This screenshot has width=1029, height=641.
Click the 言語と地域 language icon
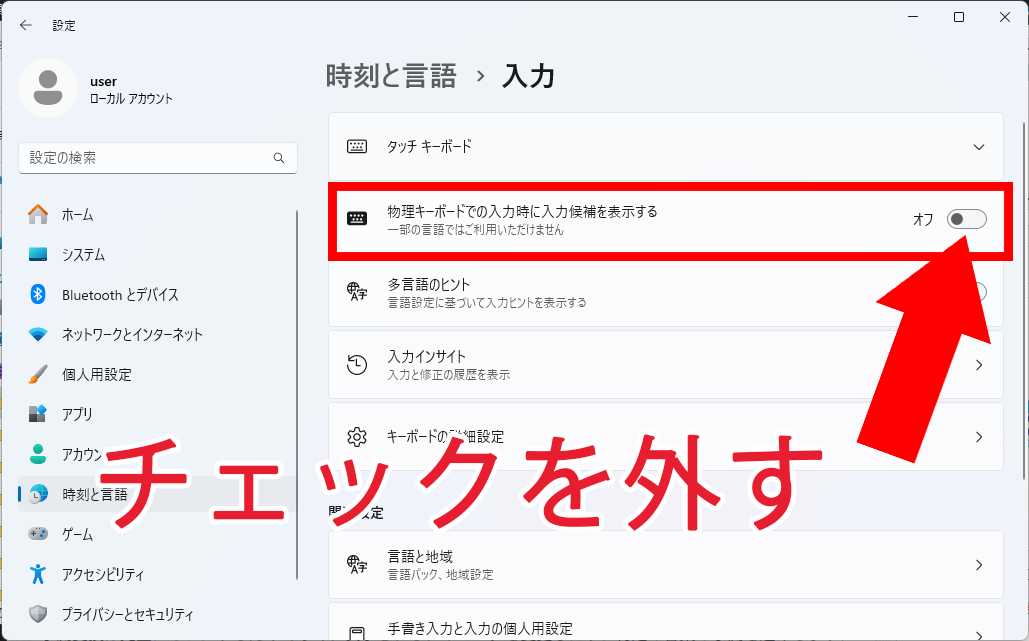(x=357, y=565)
